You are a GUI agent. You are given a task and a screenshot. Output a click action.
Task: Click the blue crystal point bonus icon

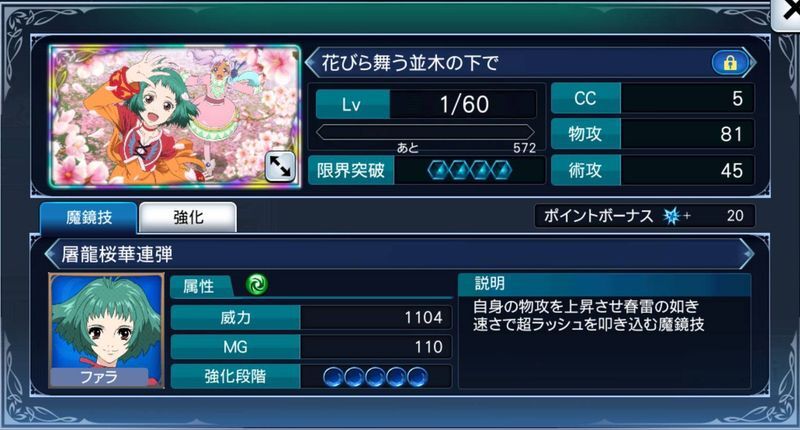coord(671,216)
